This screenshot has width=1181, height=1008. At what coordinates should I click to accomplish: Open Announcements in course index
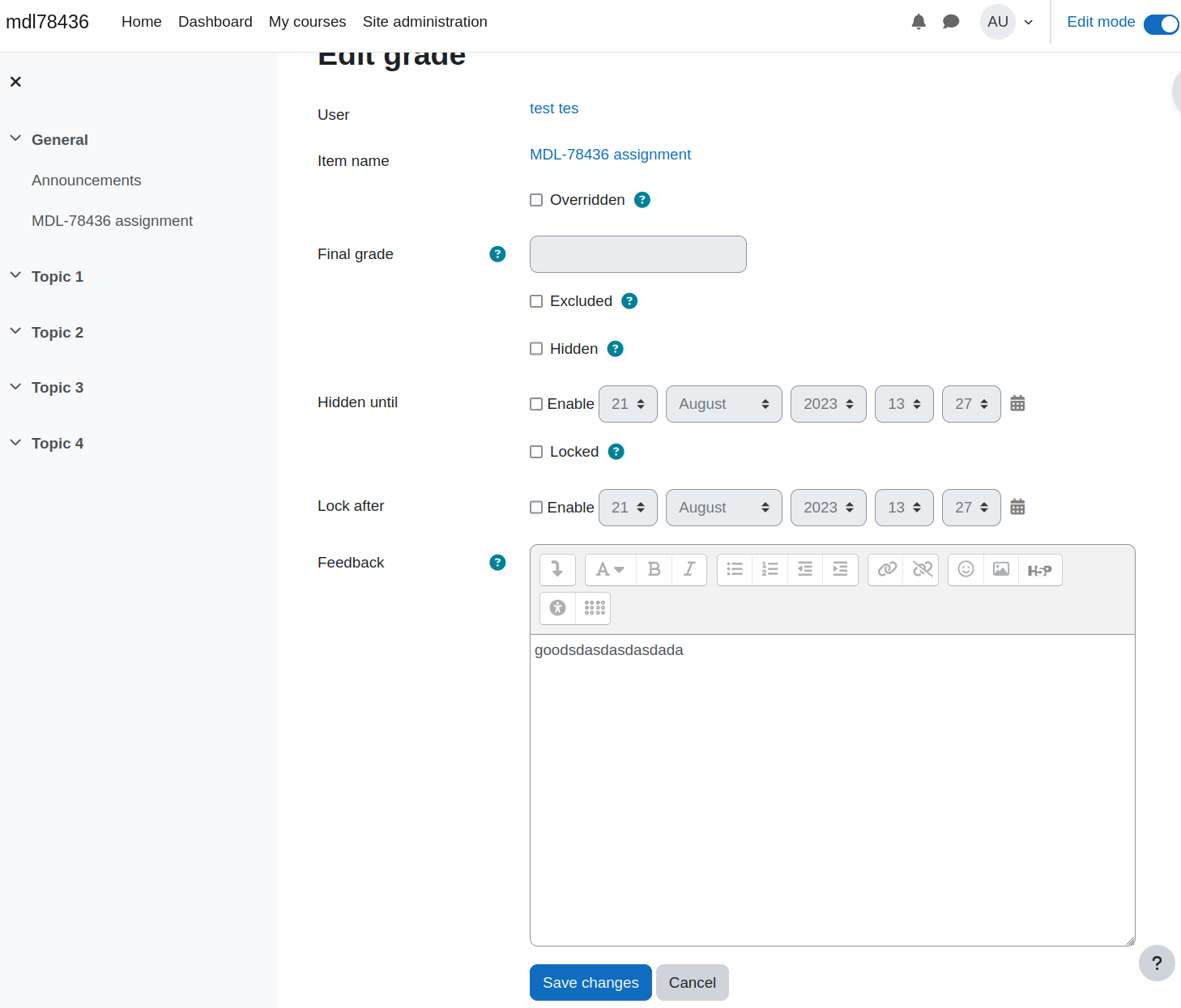87,181
